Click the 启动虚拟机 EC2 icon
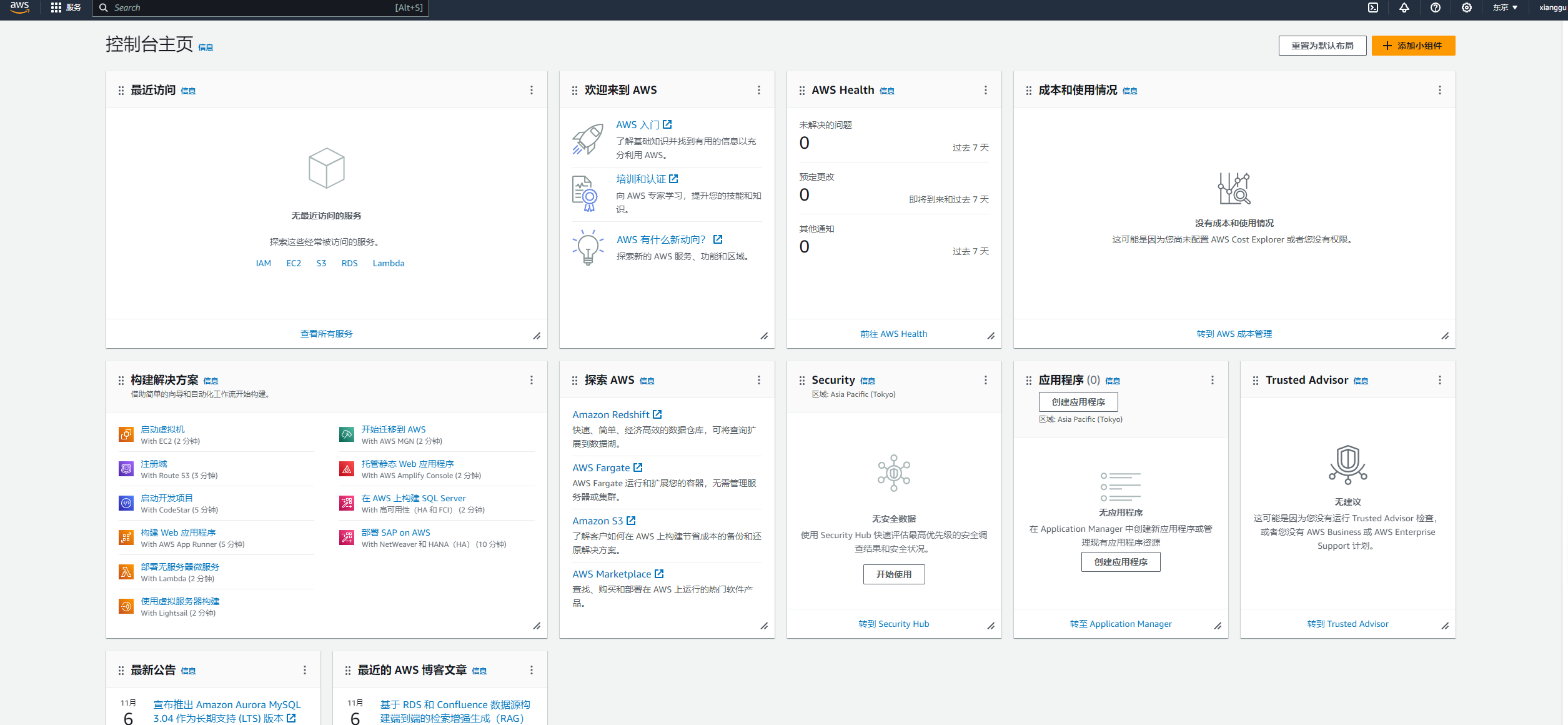The width and height of the screenshot is (1568, 725). (x=126, y=434)
